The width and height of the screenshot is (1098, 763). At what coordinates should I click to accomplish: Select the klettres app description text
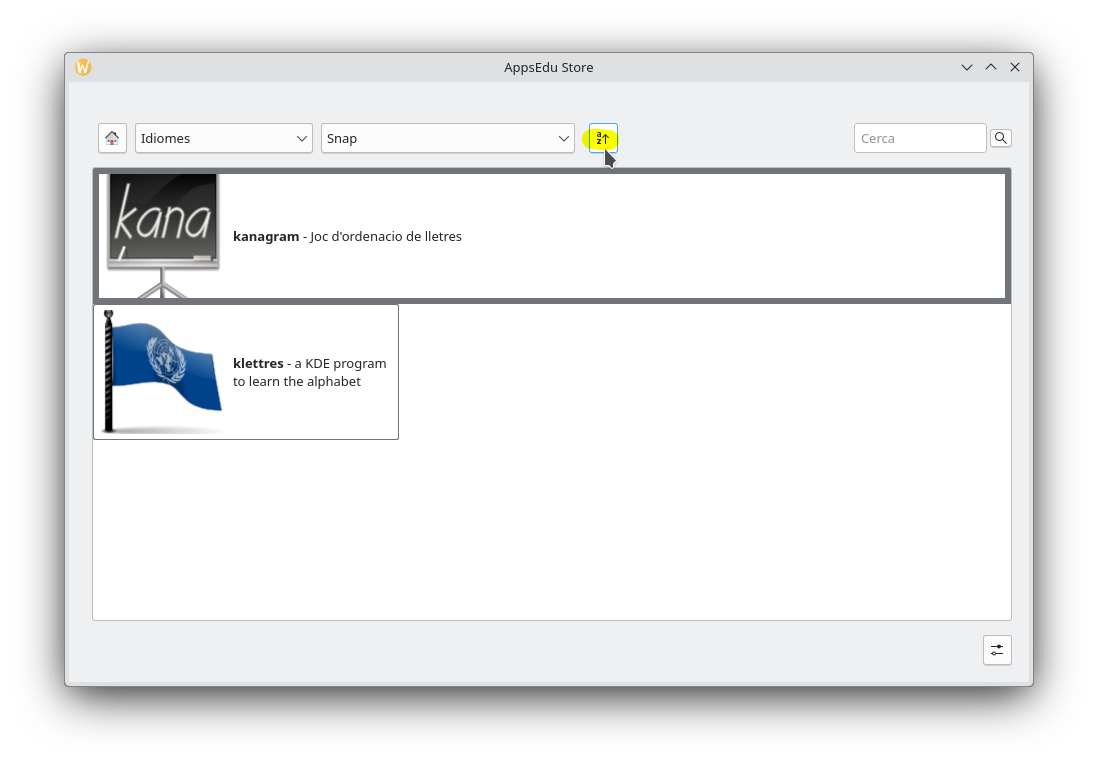[x=310, y=372]
